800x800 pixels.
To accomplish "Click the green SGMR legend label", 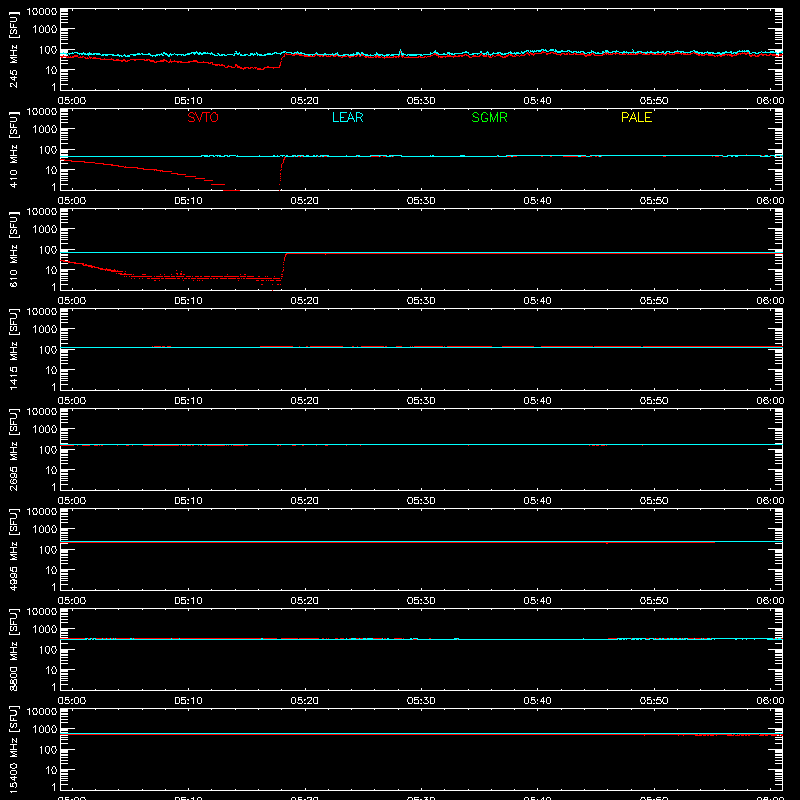I will tap(489, 117).
